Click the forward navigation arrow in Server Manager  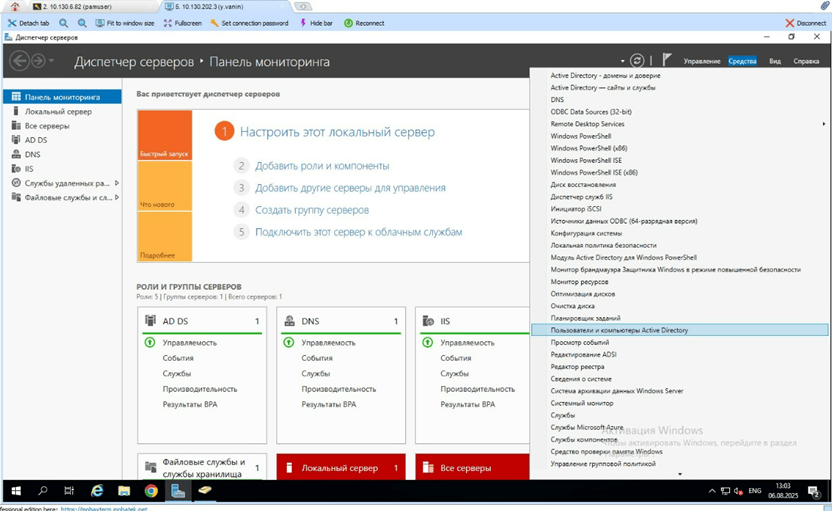38,61
